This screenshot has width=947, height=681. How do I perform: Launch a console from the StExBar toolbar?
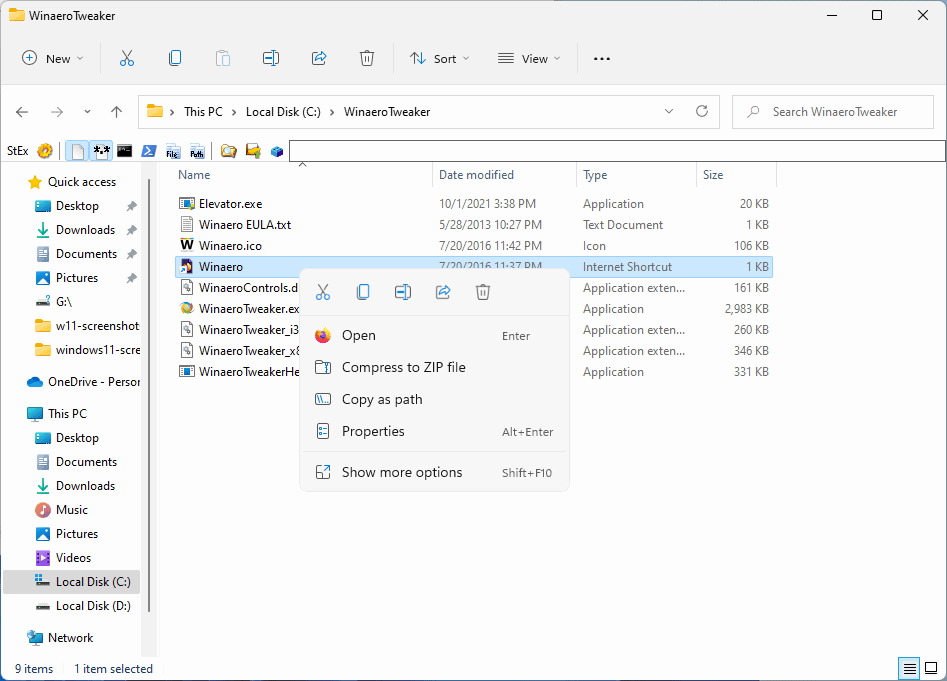click(124, 150)
